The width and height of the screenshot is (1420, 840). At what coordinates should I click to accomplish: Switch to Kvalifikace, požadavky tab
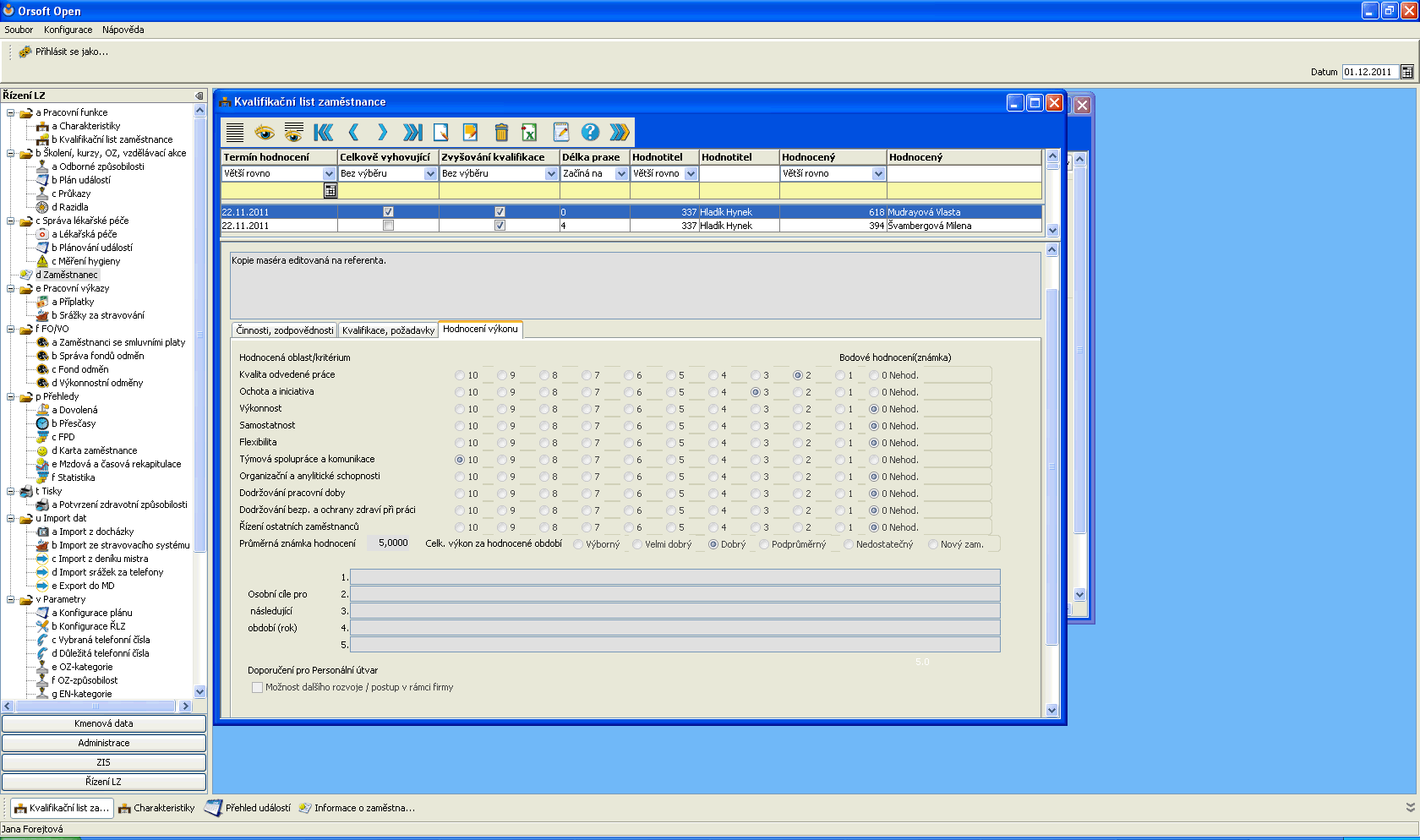pyautogui.click(x=388, y=330)
